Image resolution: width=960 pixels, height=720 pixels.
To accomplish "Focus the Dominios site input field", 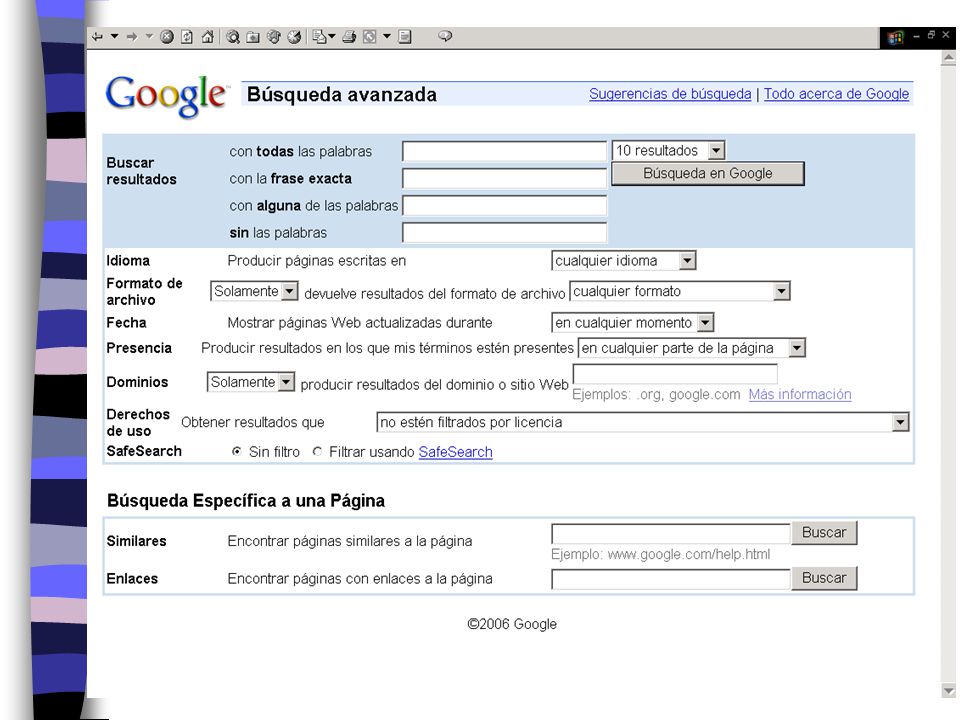I will coord(675,373).
